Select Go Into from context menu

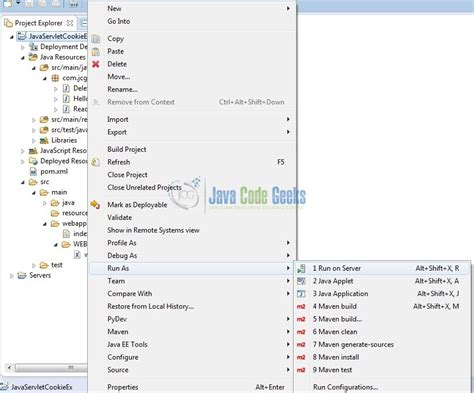192,21
